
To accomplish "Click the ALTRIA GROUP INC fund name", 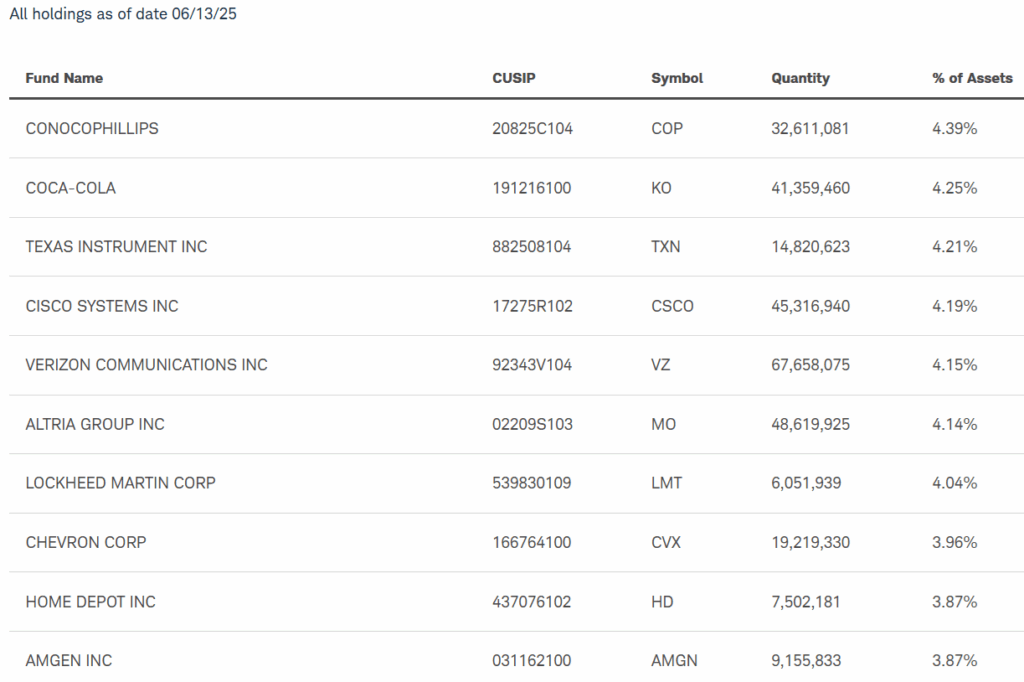I will point(95,425).
